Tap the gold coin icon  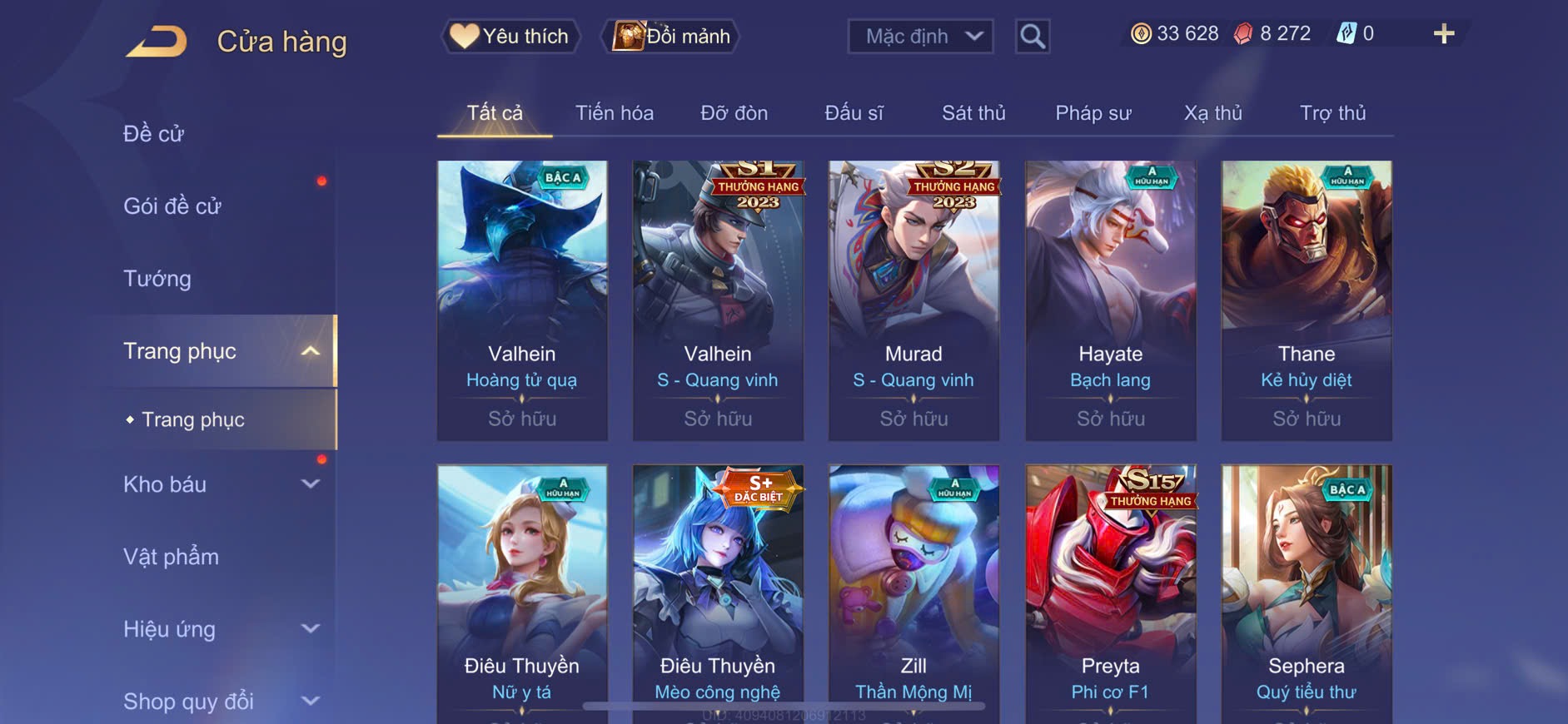click(1141, 34)
